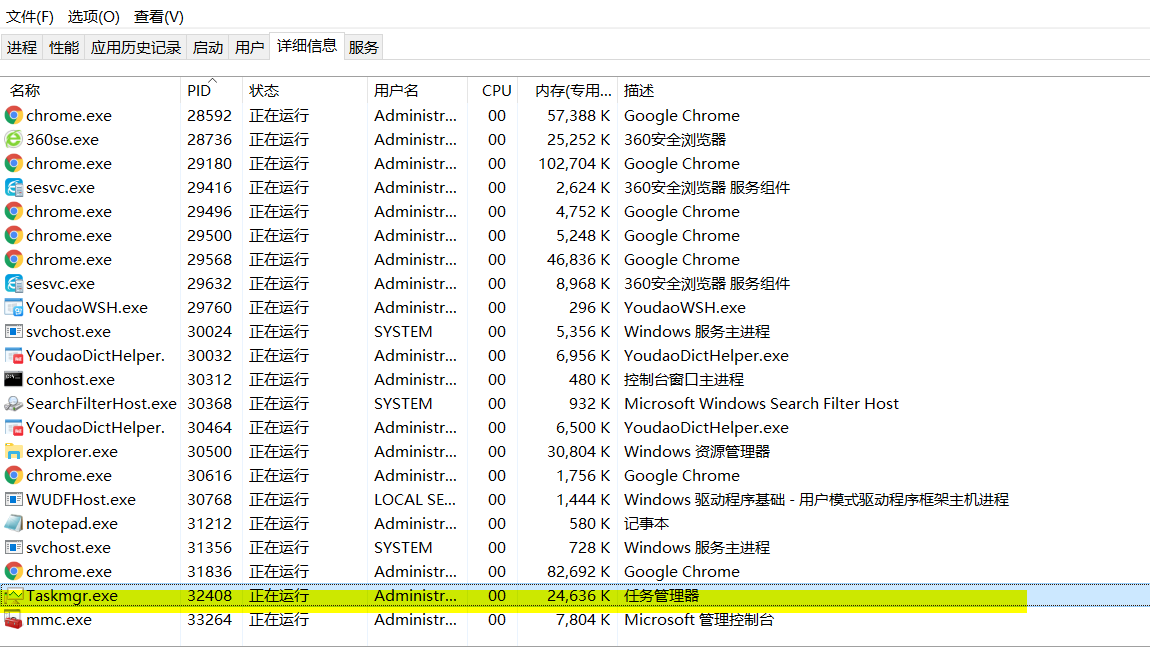This screenshot has width=1150, height=652.
Task: Click LOCAL SE... user name cell
Action: (415, 499)
